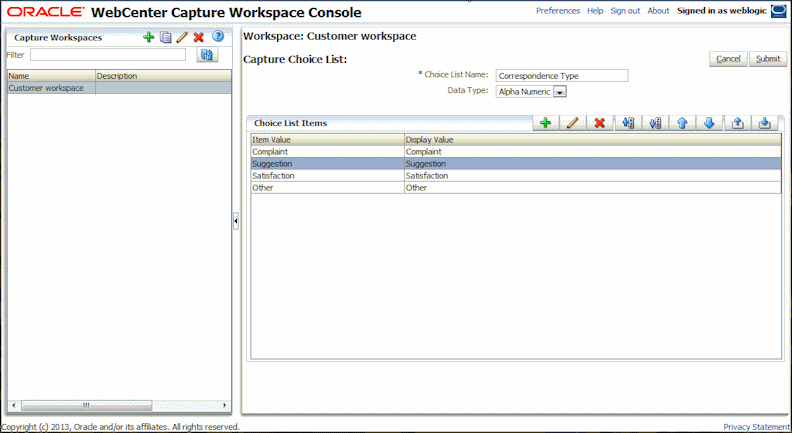Viewport: 792px width, 433px height.
Task: Sort choice list items ascending
Action: tap(628, 123)
